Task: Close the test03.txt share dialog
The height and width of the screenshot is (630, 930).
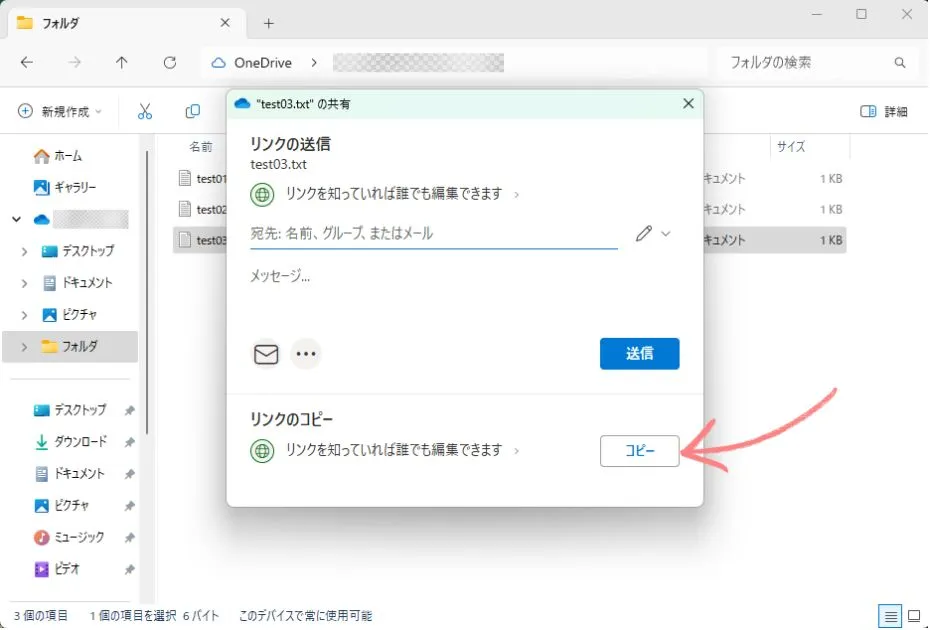Action: click(688, 104)
